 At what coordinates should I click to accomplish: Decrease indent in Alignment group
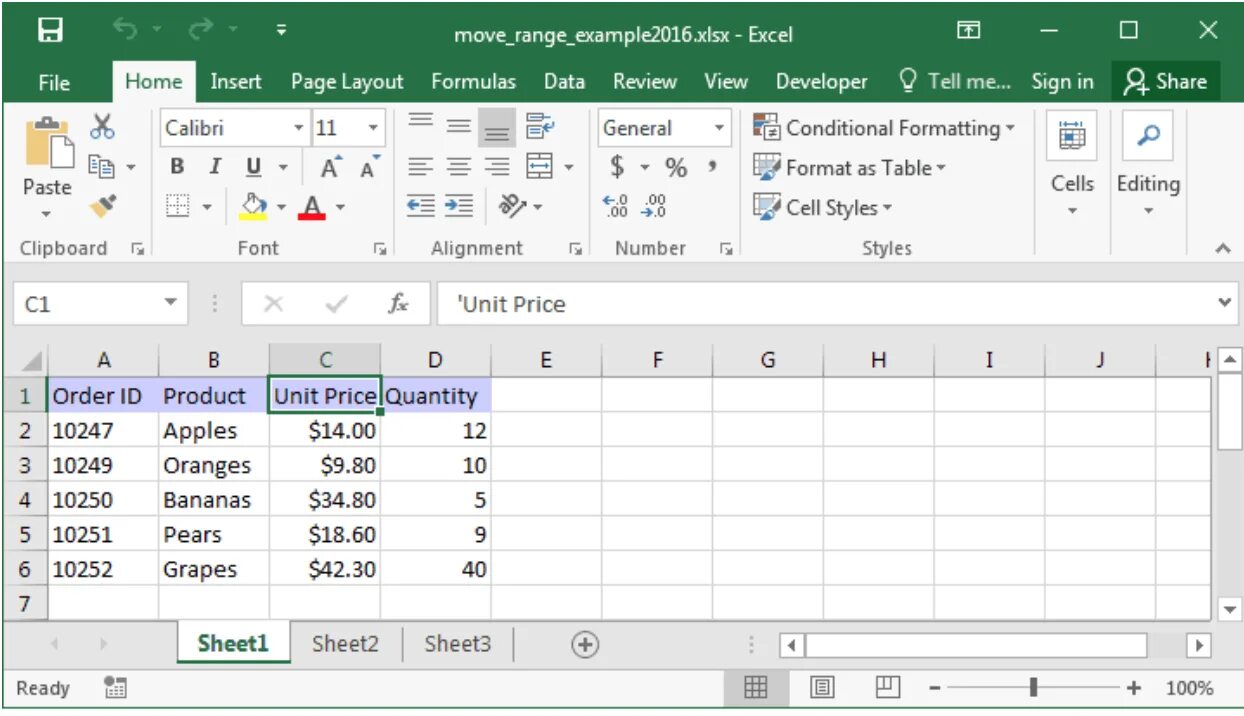[x=421, y=206]
